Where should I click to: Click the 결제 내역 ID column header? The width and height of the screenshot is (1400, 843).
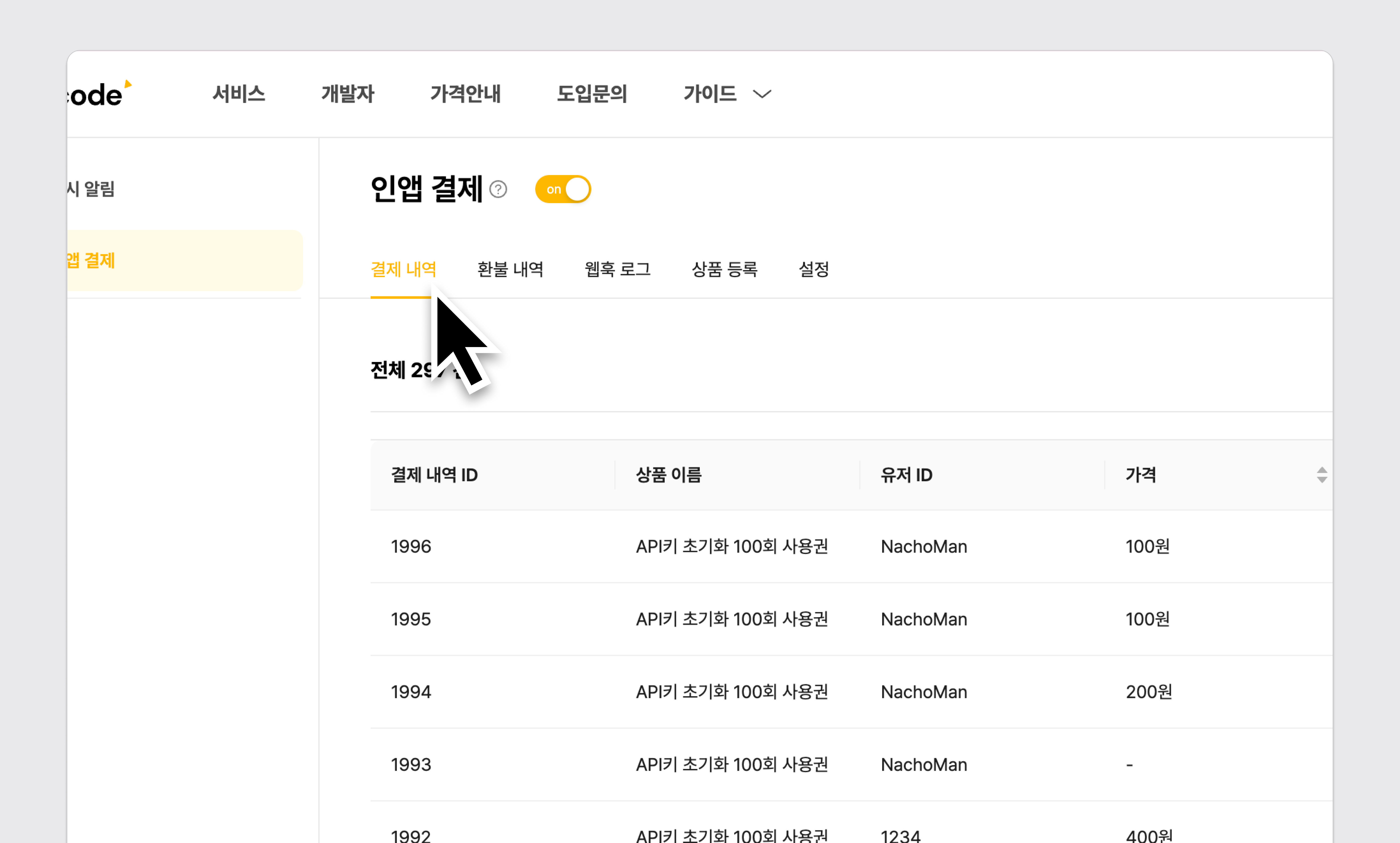(434, 475)
